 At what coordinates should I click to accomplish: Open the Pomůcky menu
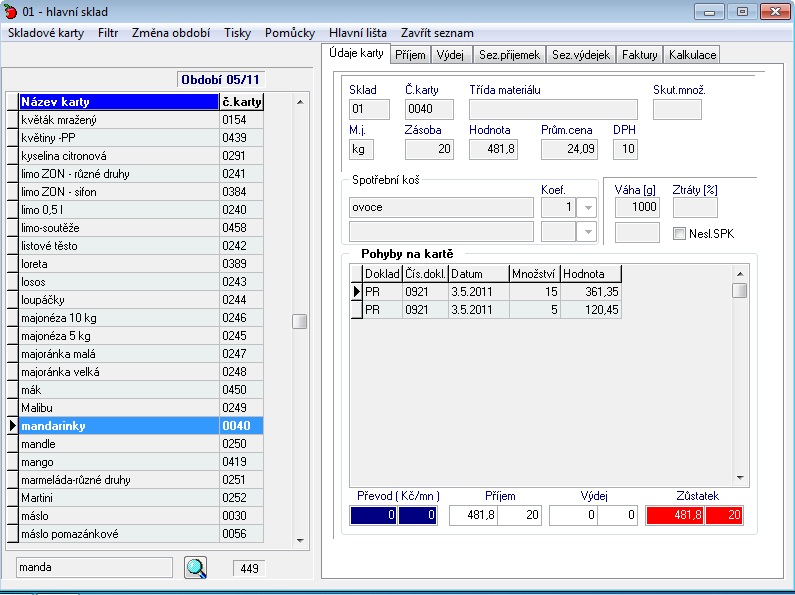290,33
